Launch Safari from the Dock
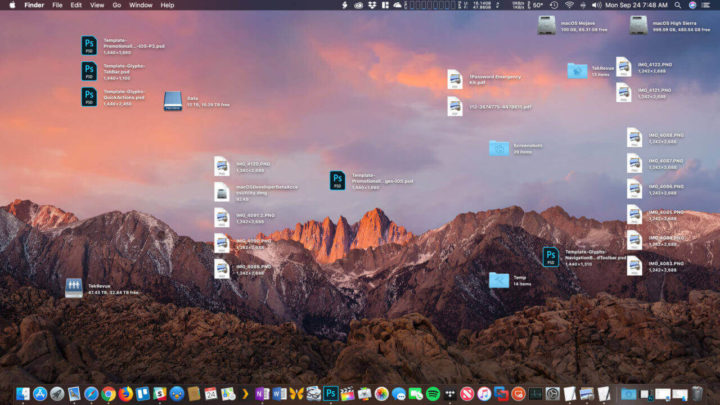720x405 pixels. (91, 394)
